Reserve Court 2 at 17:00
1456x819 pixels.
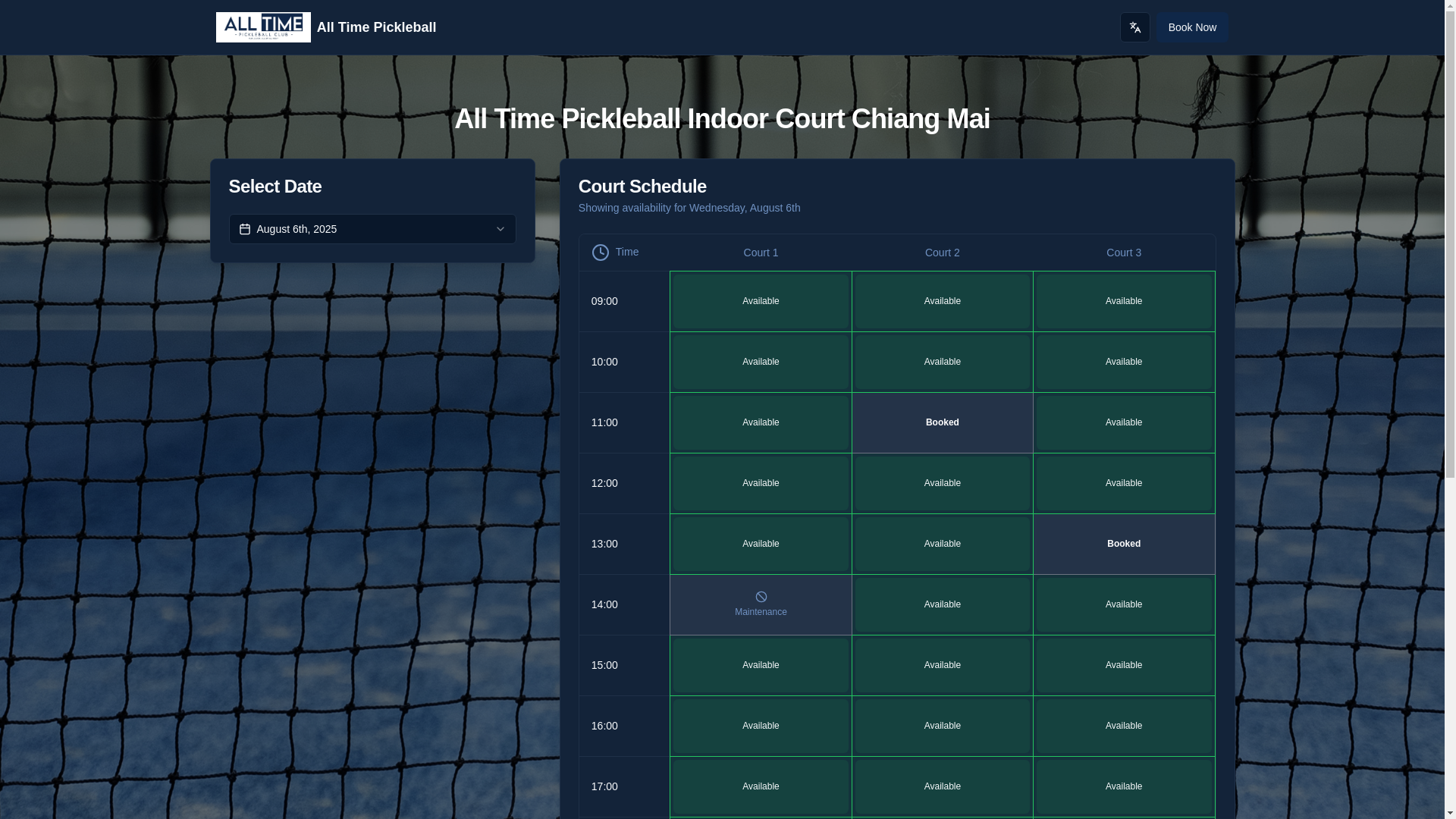click(942, 786)
